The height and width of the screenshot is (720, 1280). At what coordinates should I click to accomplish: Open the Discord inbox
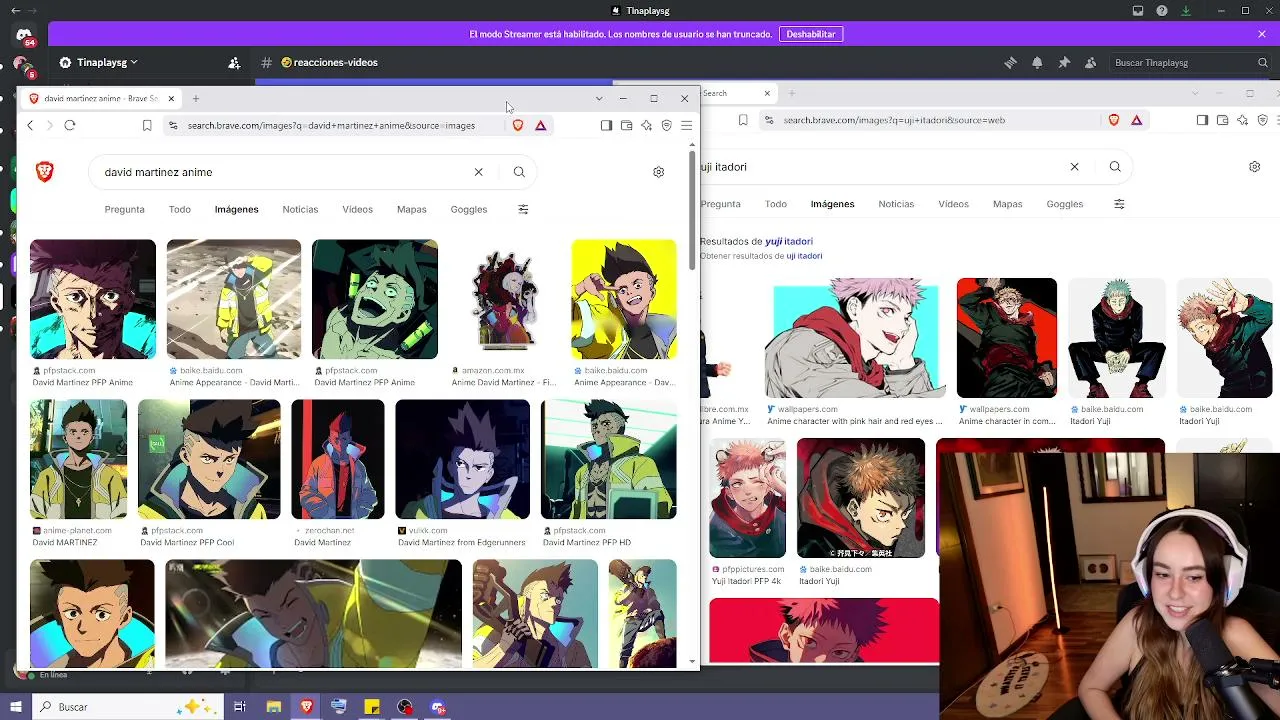click(1138, 11)
